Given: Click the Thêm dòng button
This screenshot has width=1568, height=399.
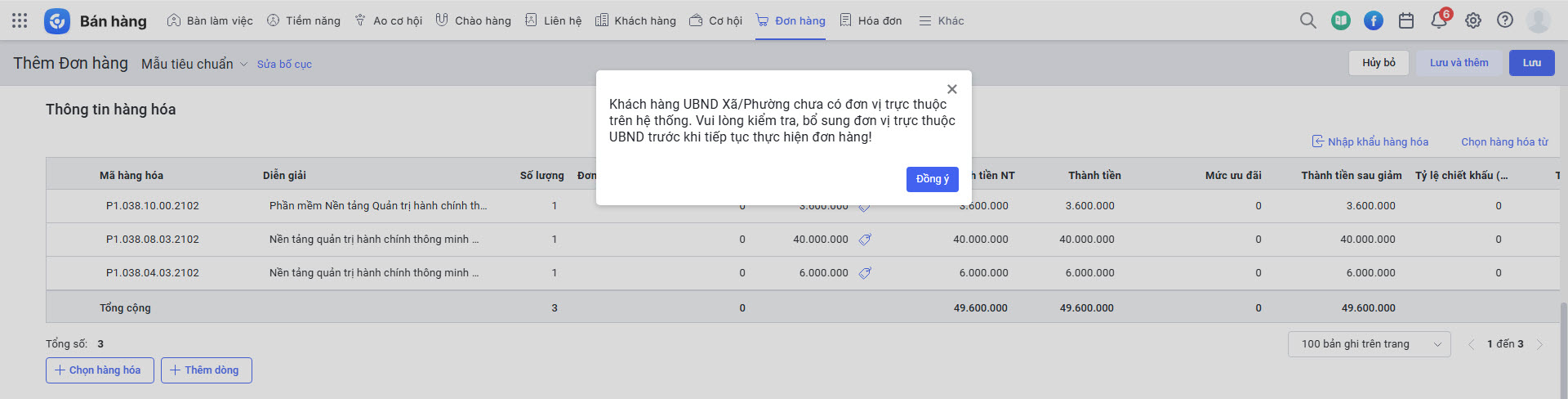Looking at the screenshot, I should (x=207, y=370).
